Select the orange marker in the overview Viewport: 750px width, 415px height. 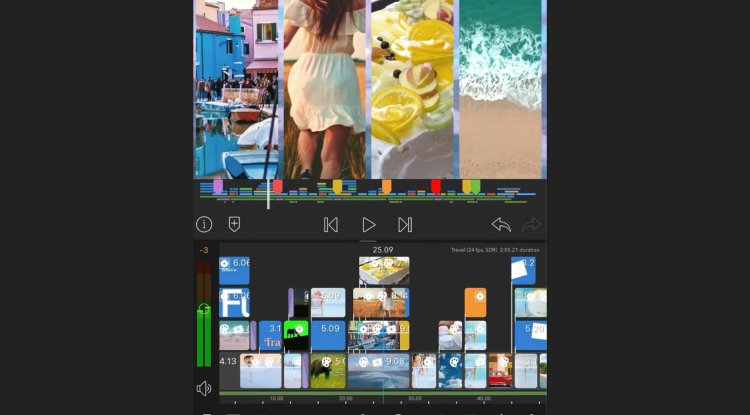point(386,186)
